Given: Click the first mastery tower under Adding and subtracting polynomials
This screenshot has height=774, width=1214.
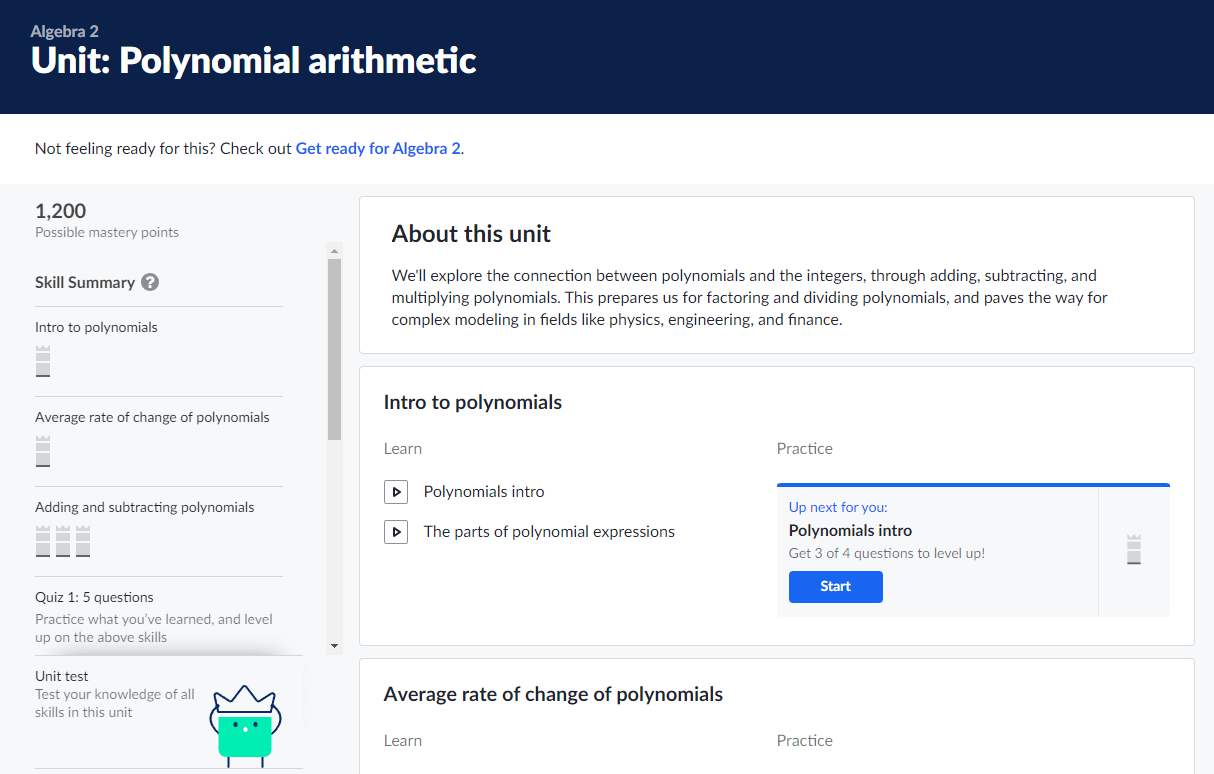Looking at the screenshot, I should [x=43, y=541].
